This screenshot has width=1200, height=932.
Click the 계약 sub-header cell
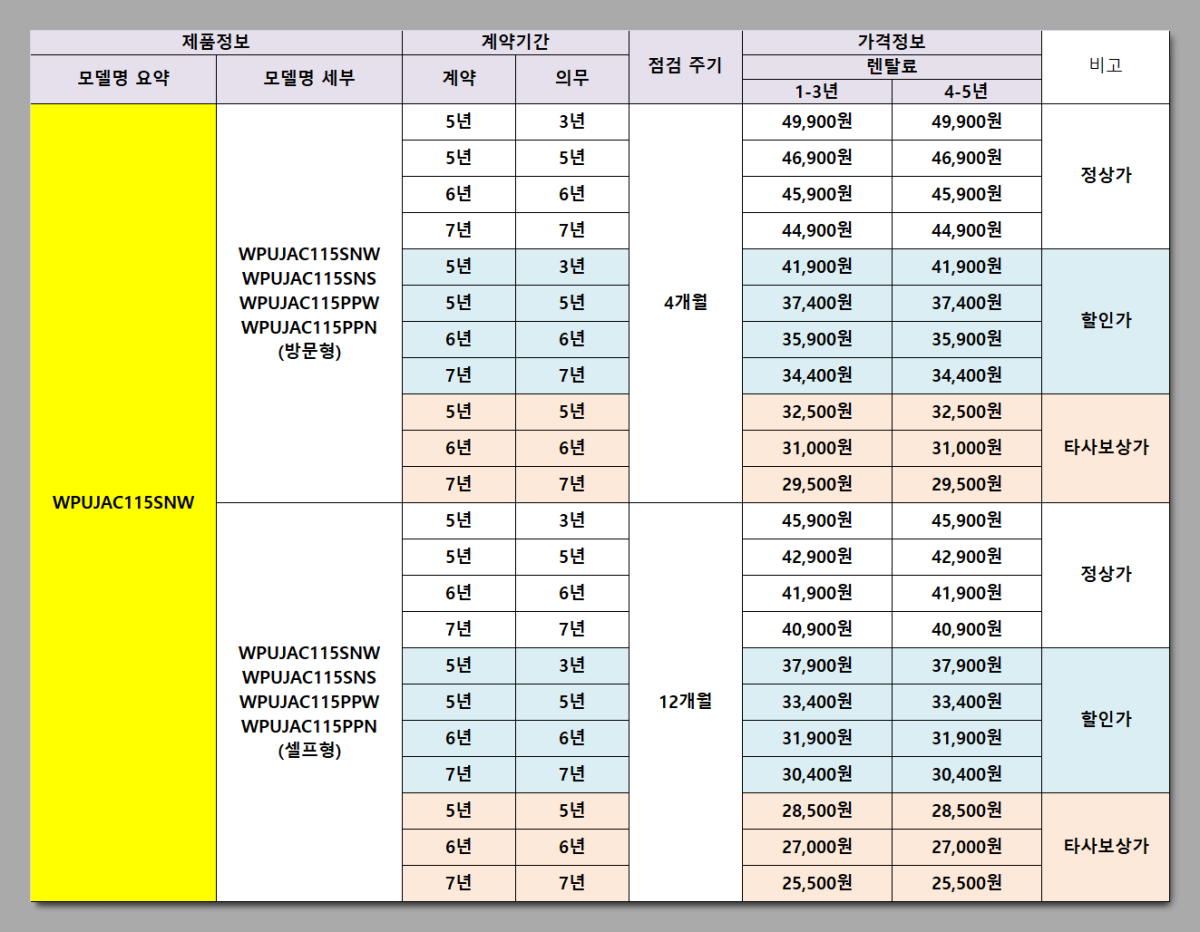pos(459,79)
